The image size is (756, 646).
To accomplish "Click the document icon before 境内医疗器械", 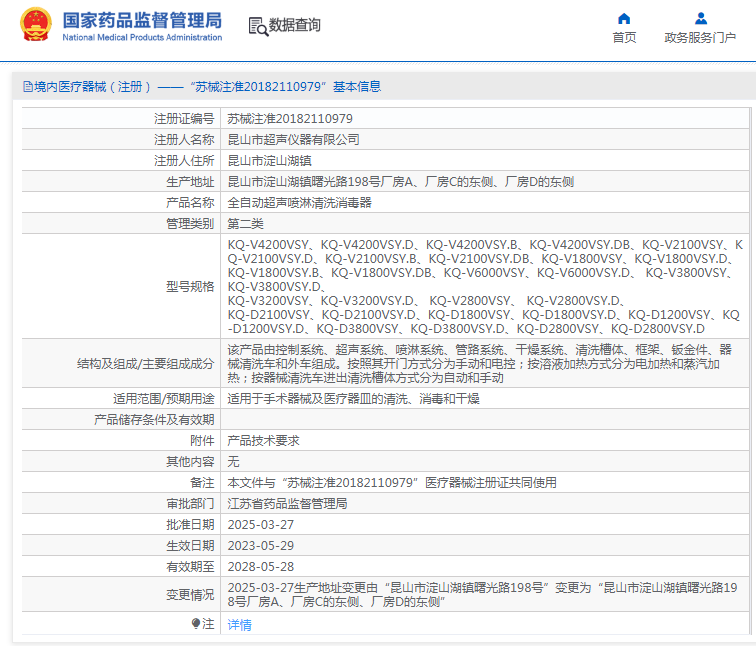I will coord(27,87).
